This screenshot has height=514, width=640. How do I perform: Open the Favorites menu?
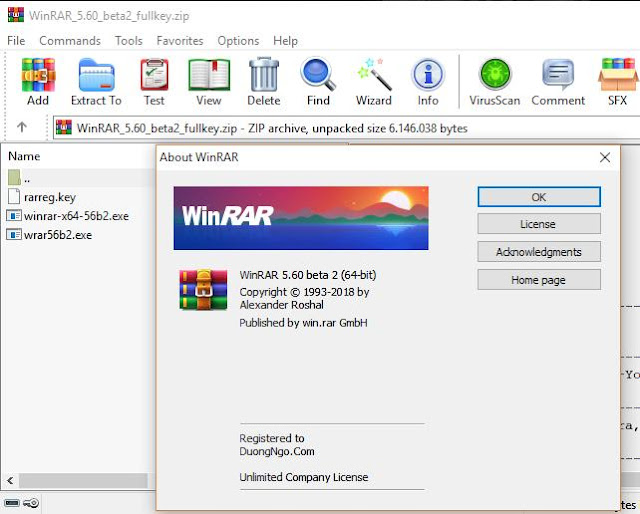click(180, 41)
